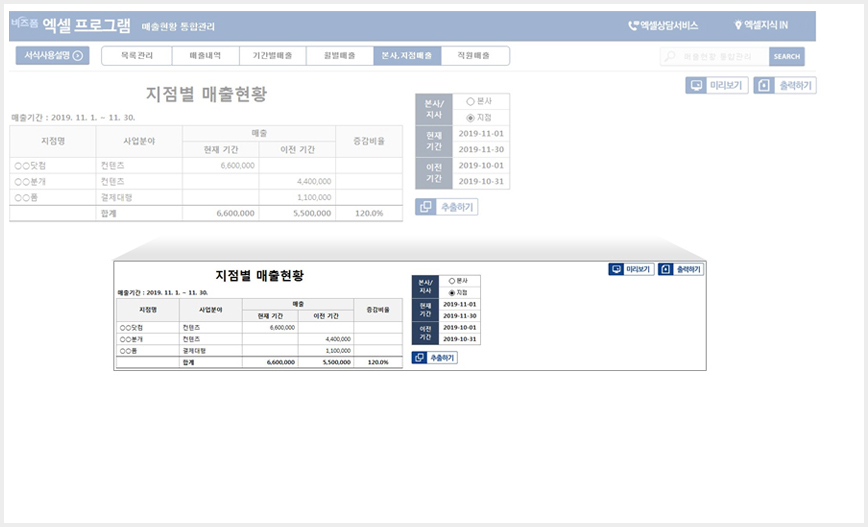Choose the 본사 radio option in the enlarged inset
The image size is (868, 527).
pyautogui.click(x=452, y=281)
